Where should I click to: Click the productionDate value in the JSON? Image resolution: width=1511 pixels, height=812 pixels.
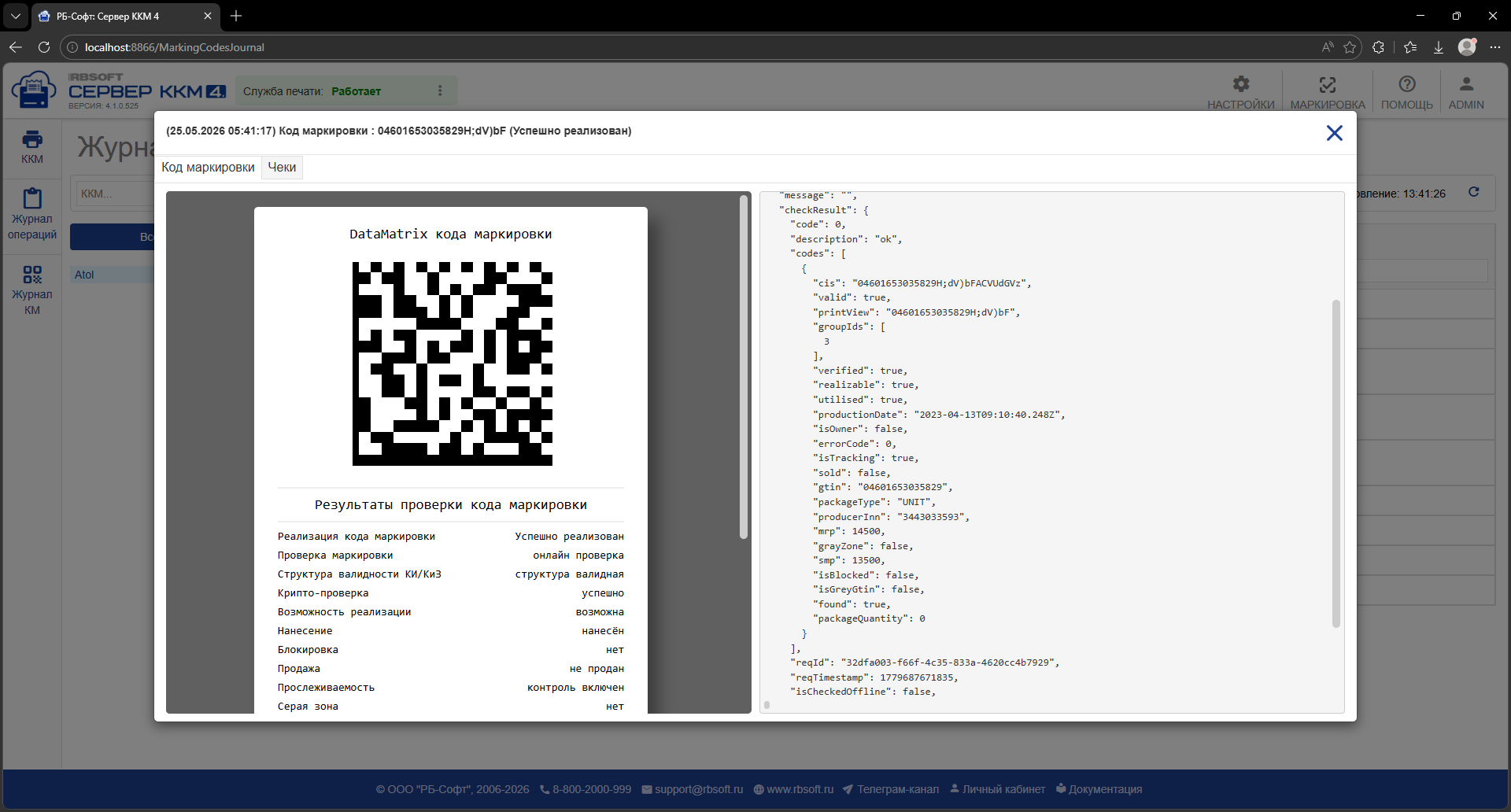[x=987, y=415]
